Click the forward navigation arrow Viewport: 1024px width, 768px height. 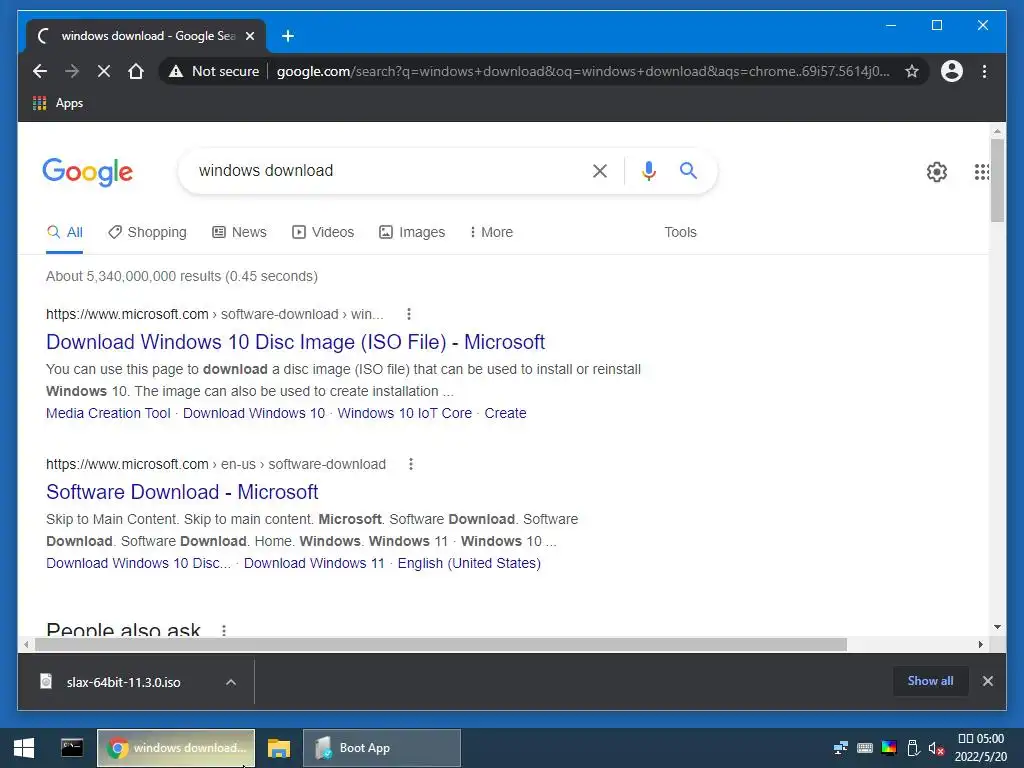tap(72, 71)
